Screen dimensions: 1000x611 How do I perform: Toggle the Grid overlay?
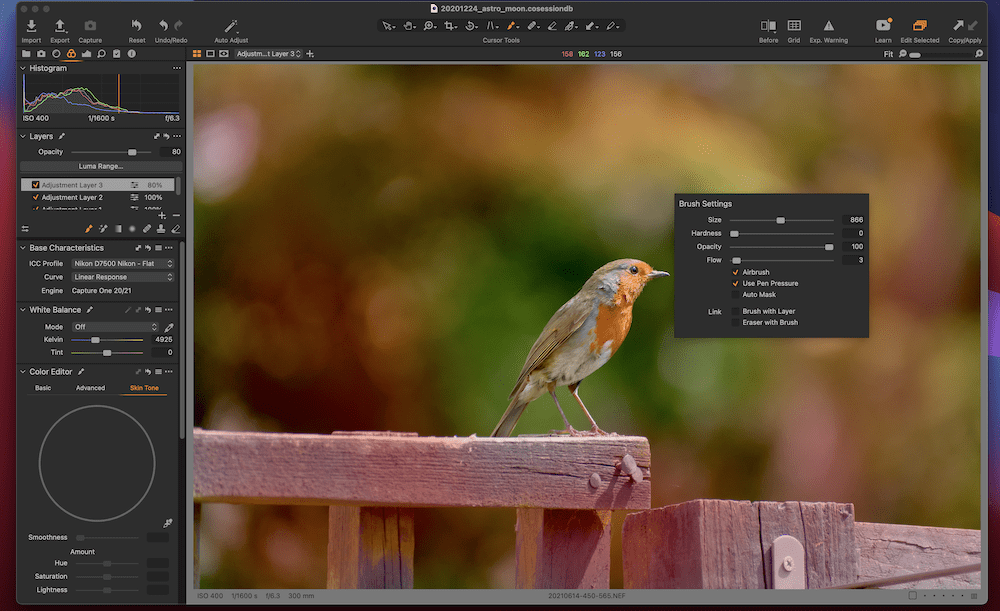point(793,25)
